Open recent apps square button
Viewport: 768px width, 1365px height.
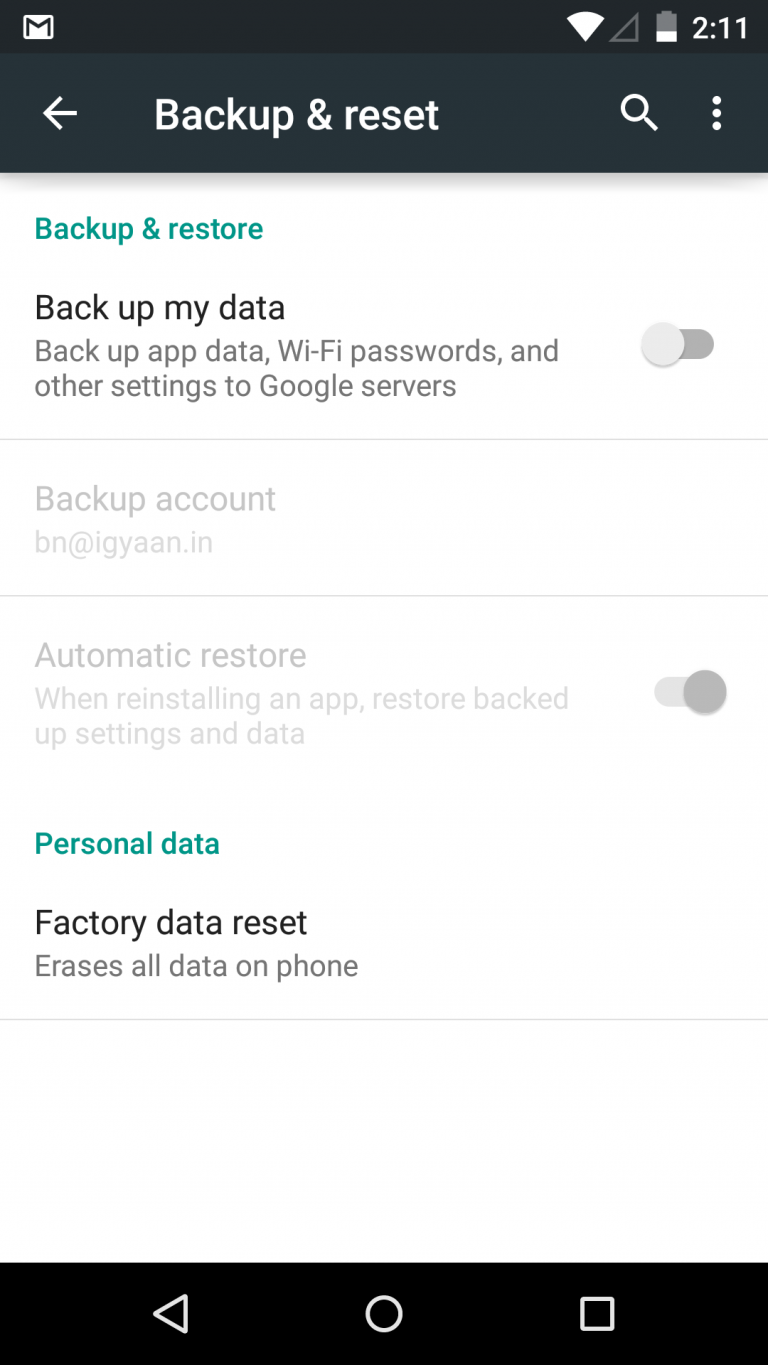(x=597, y=1313)
